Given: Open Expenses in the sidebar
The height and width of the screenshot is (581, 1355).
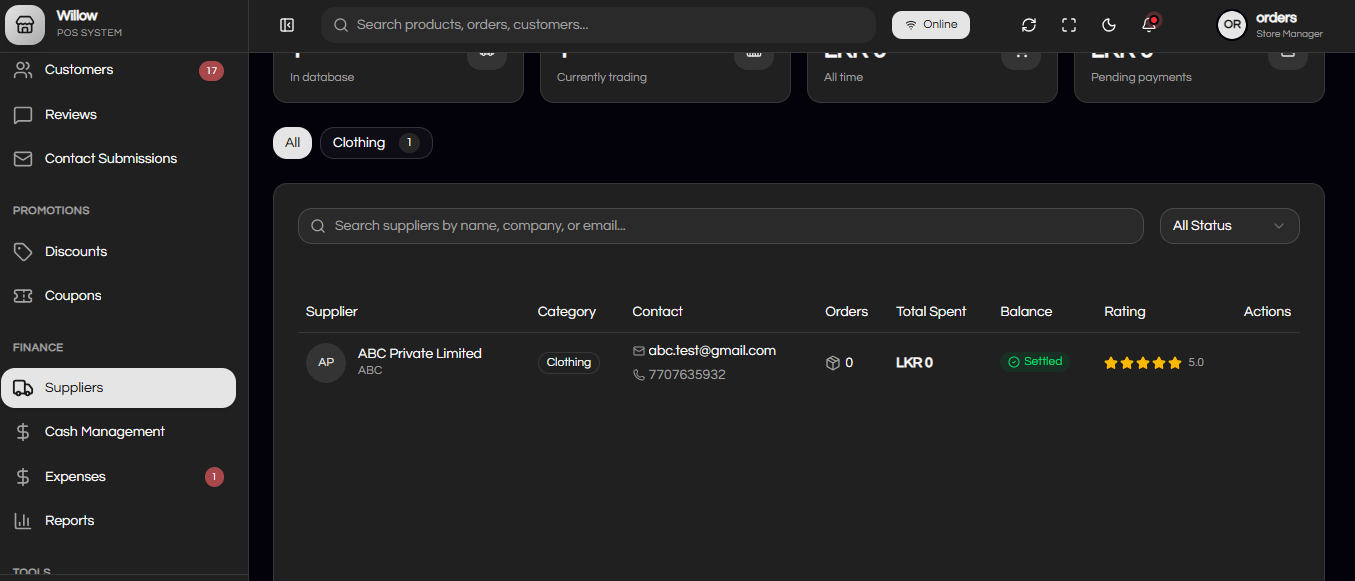Looking at the screenshot, I should (x=118, y=477).
